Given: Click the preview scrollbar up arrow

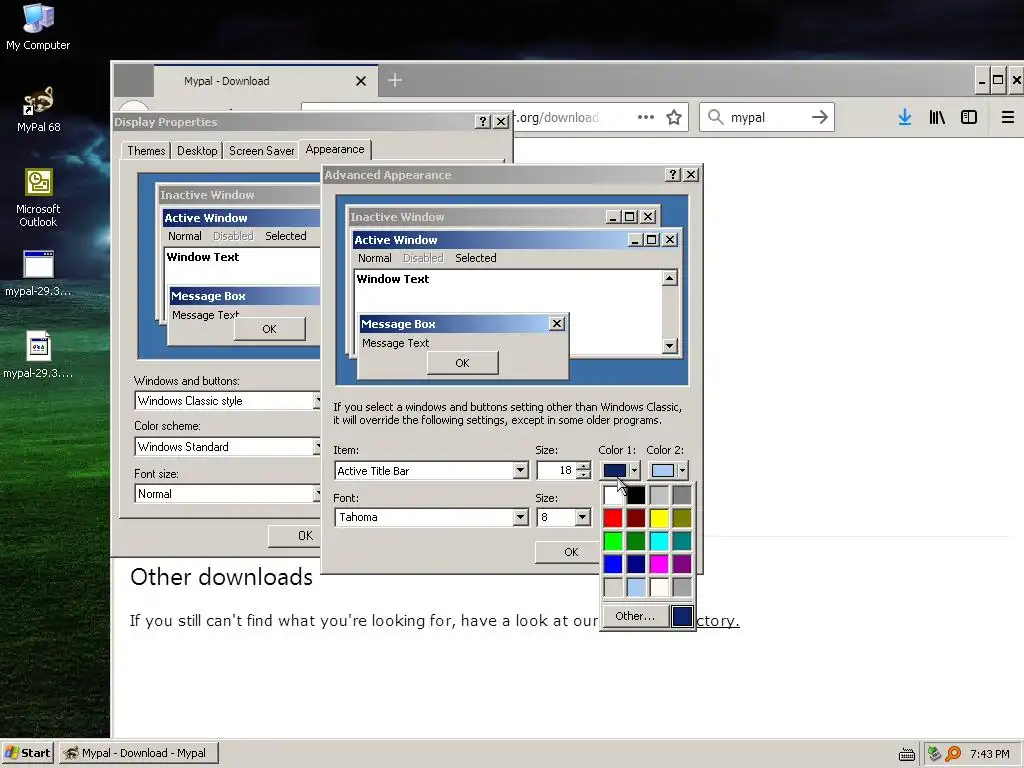Looking at the screenshot, I should [669, 278].
